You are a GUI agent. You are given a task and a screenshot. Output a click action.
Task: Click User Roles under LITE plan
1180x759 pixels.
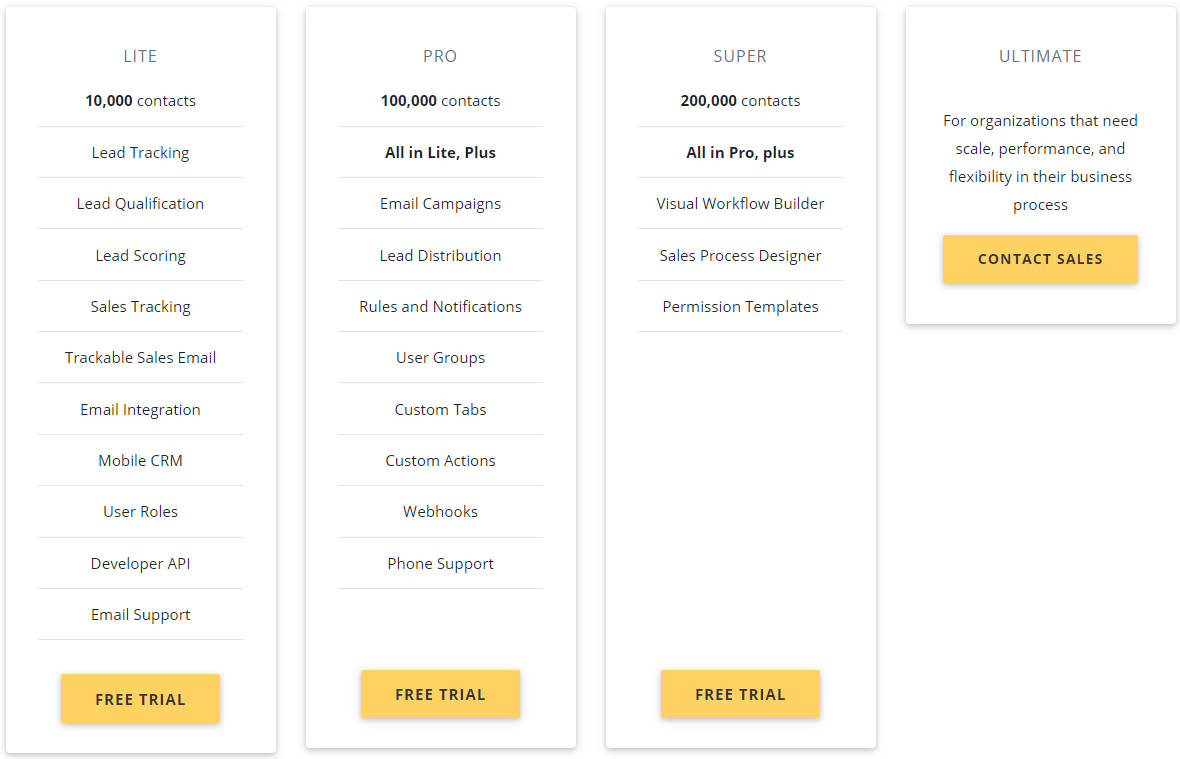[140, 511]
